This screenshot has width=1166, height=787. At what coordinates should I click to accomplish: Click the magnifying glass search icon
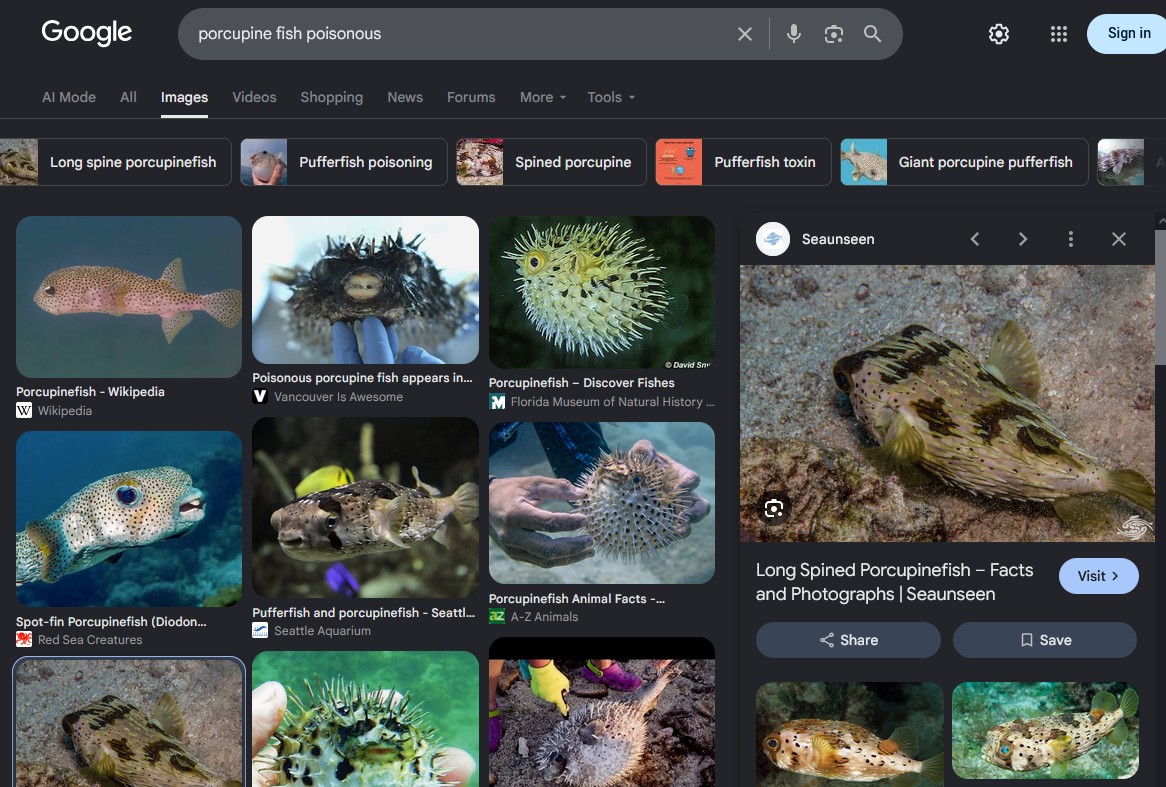872,33
